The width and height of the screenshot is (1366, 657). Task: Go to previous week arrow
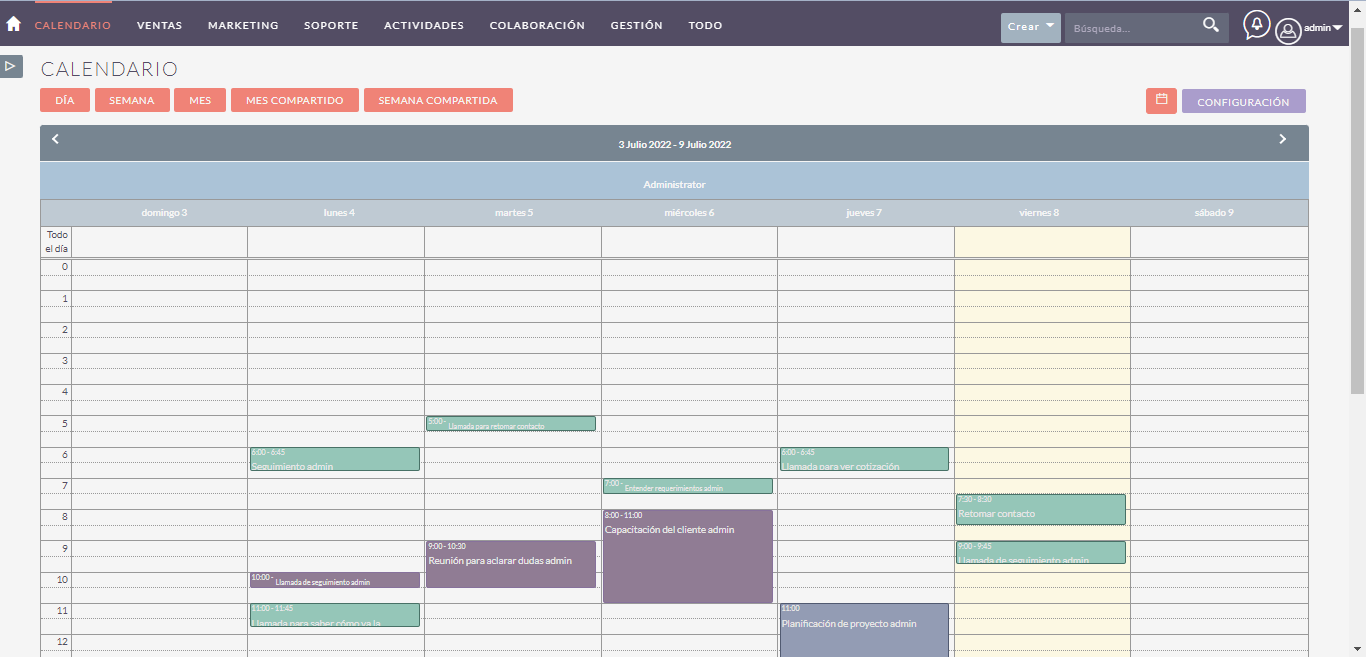point(55,140)
